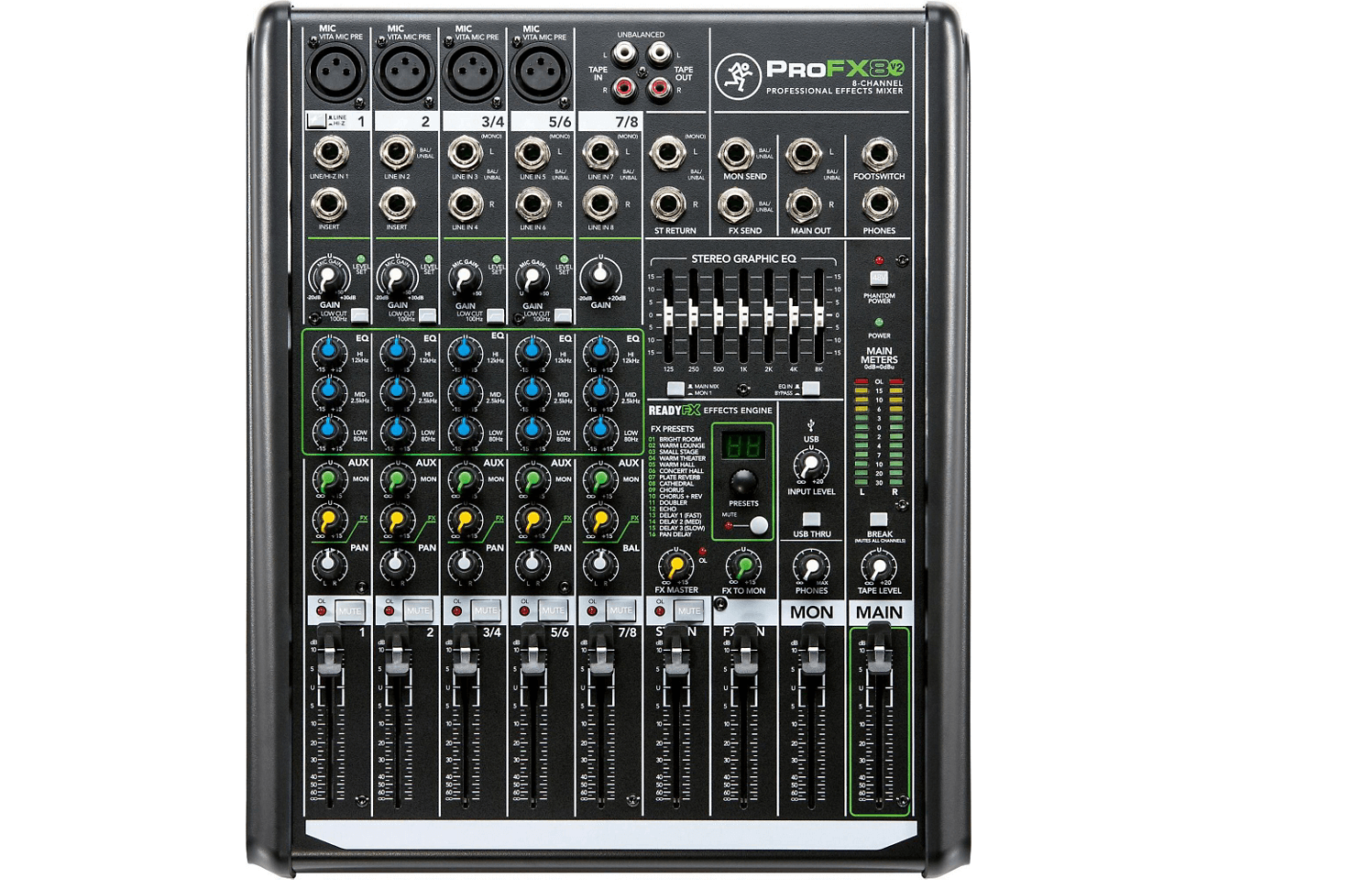
Task: Toggle the MUTE button on channel 3/4
Action: [485, 611]
